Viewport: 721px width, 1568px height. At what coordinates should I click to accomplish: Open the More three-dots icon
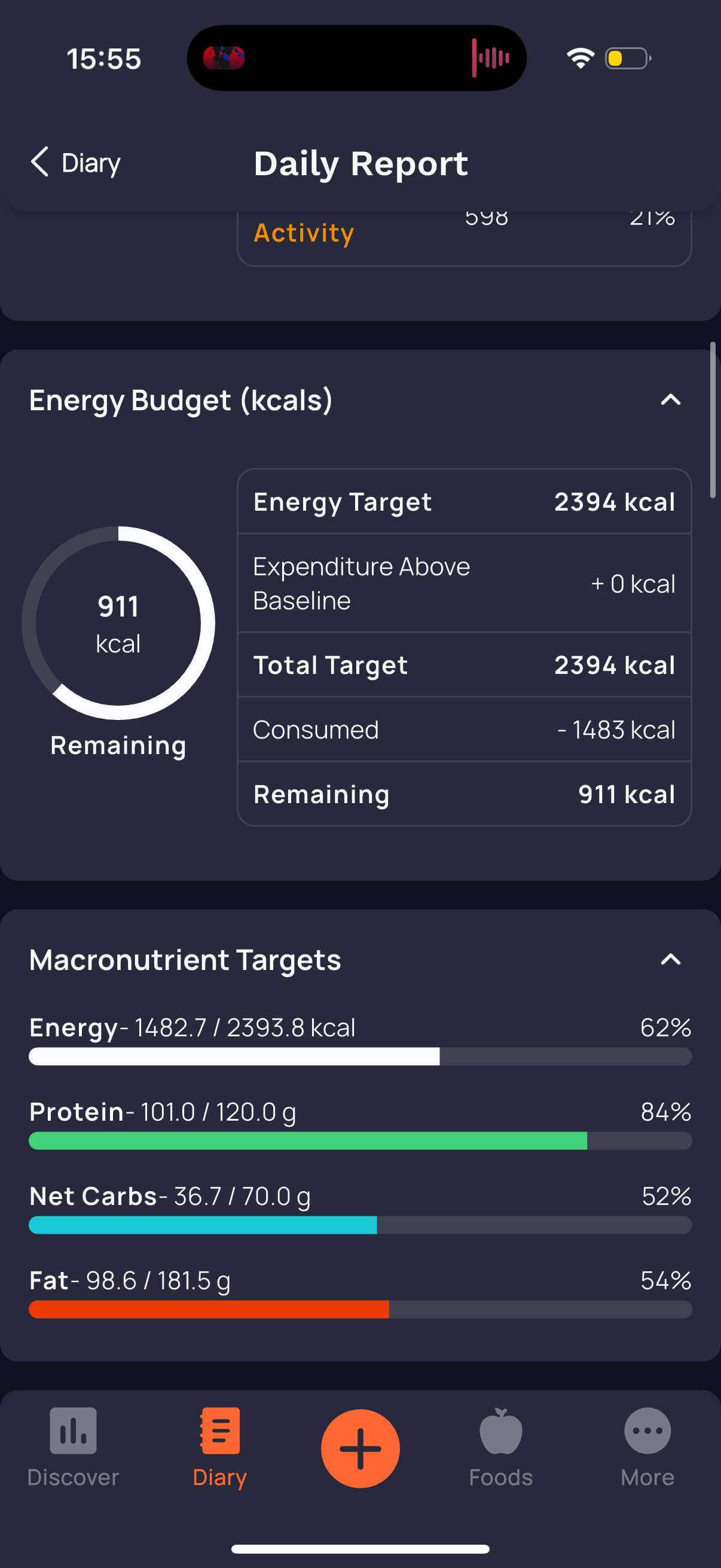coord(647,1430)
